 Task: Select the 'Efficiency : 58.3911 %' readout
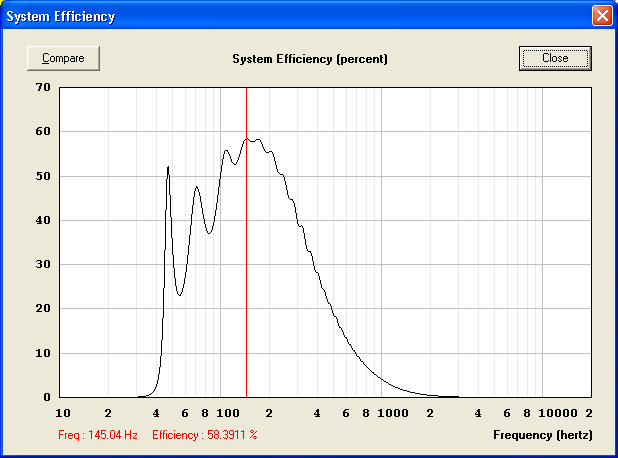click(x=205, y=435)
